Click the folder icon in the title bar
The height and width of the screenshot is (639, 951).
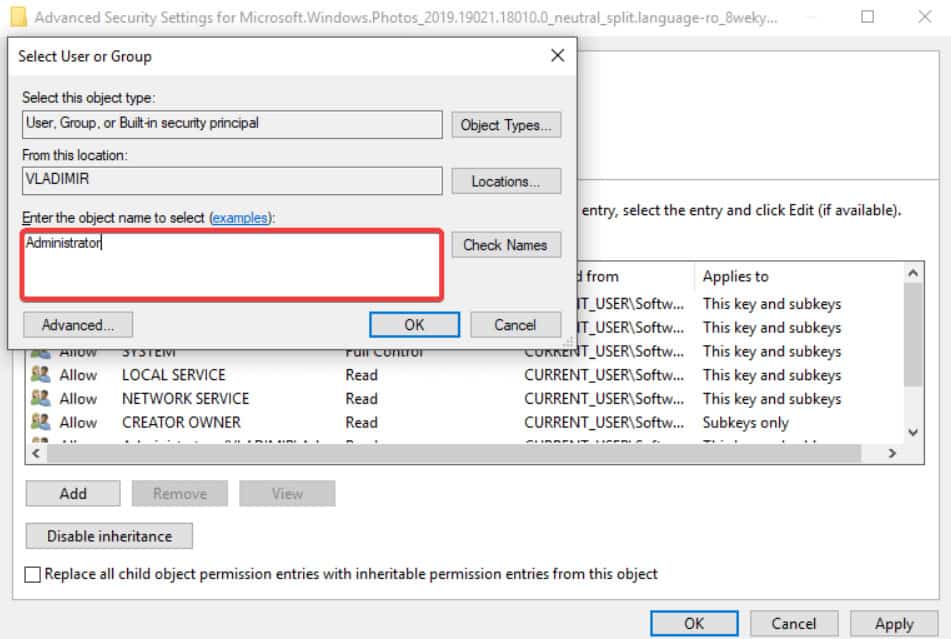pos(18,18)
